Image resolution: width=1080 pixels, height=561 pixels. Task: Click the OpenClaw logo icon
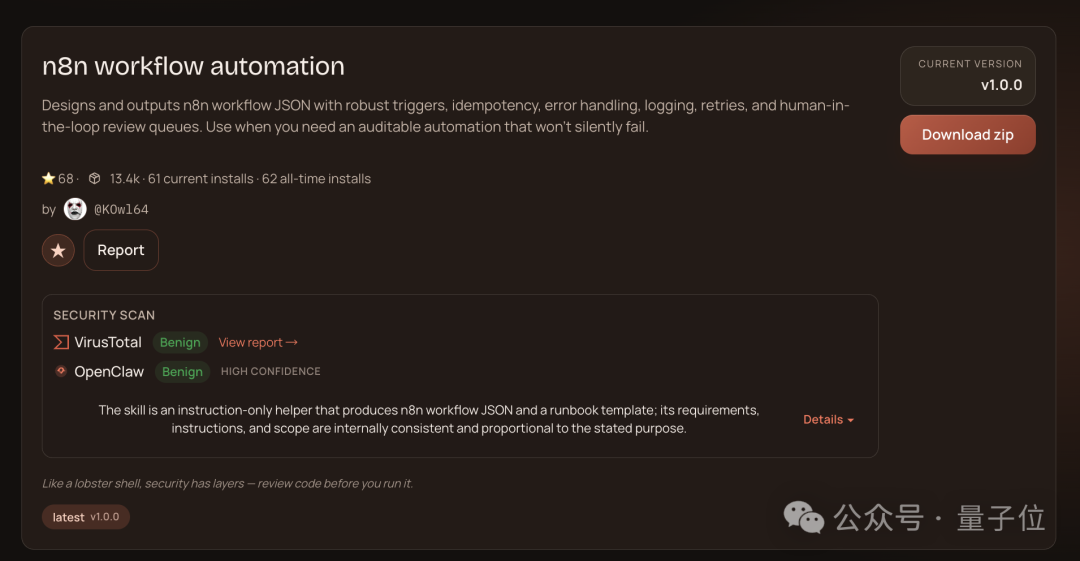point(61,371)
